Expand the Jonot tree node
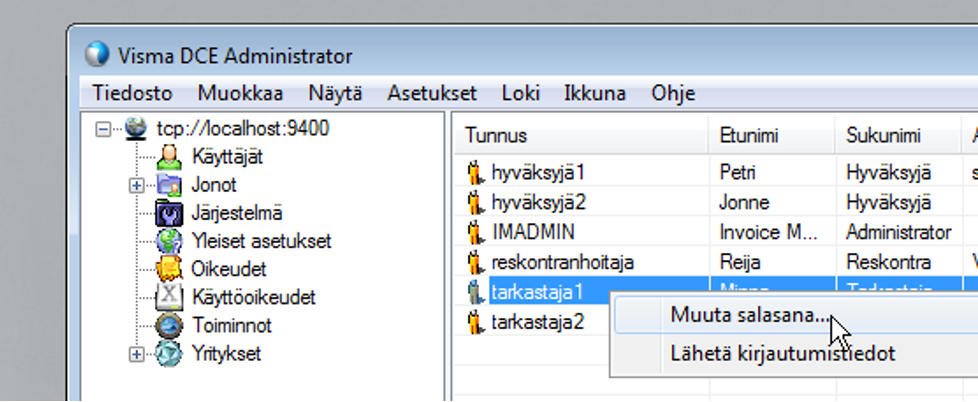 136,185
